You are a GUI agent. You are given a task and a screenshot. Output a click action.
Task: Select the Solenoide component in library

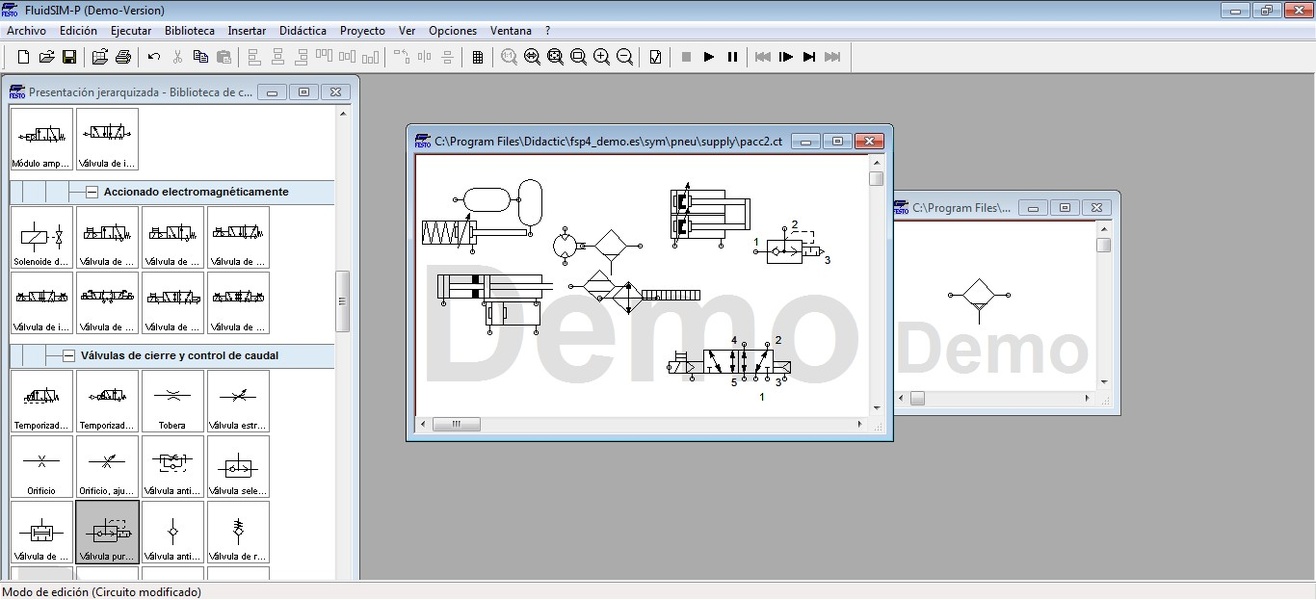click(x=42, y=238)
